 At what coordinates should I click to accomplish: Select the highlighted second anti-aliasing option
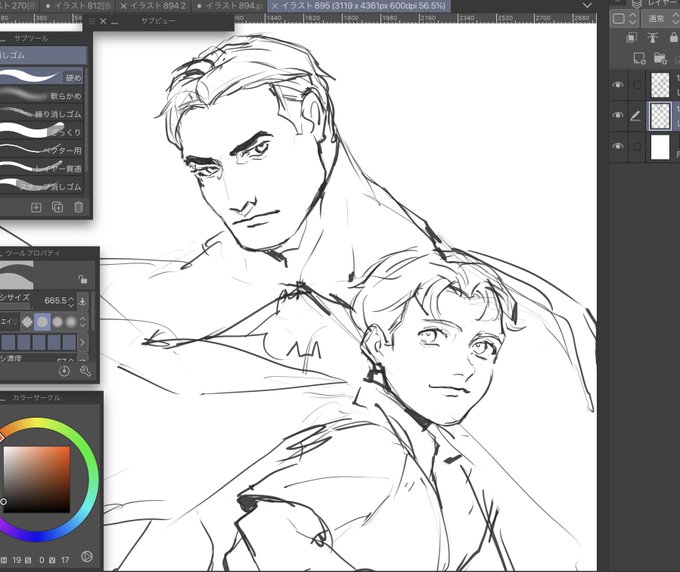click(42, 322)
